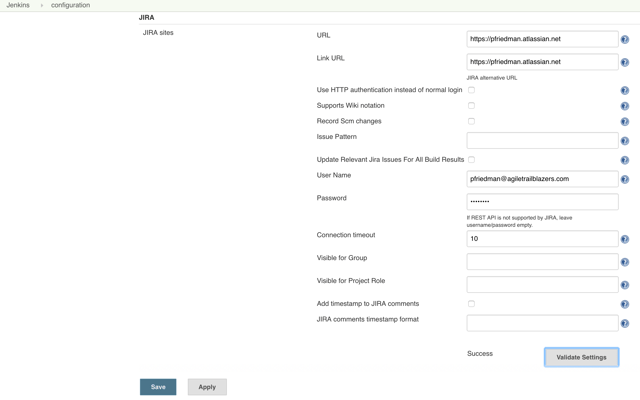Show help for JIRA comments timestamp format
Viewport: 640px width, 400px height.
click(624, 324)
